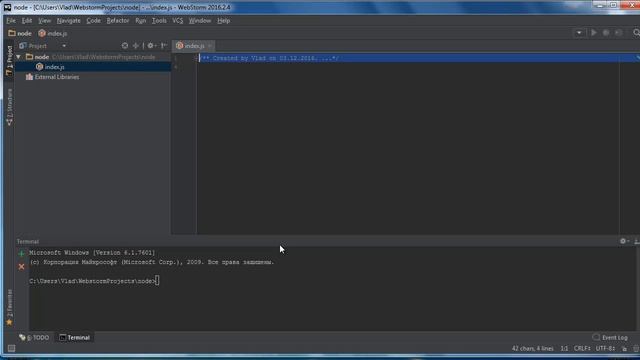The width and height of the screenshot is (640, 360).
Task: Click the Hide Project panel icon
Action: (x=164, y=46)
